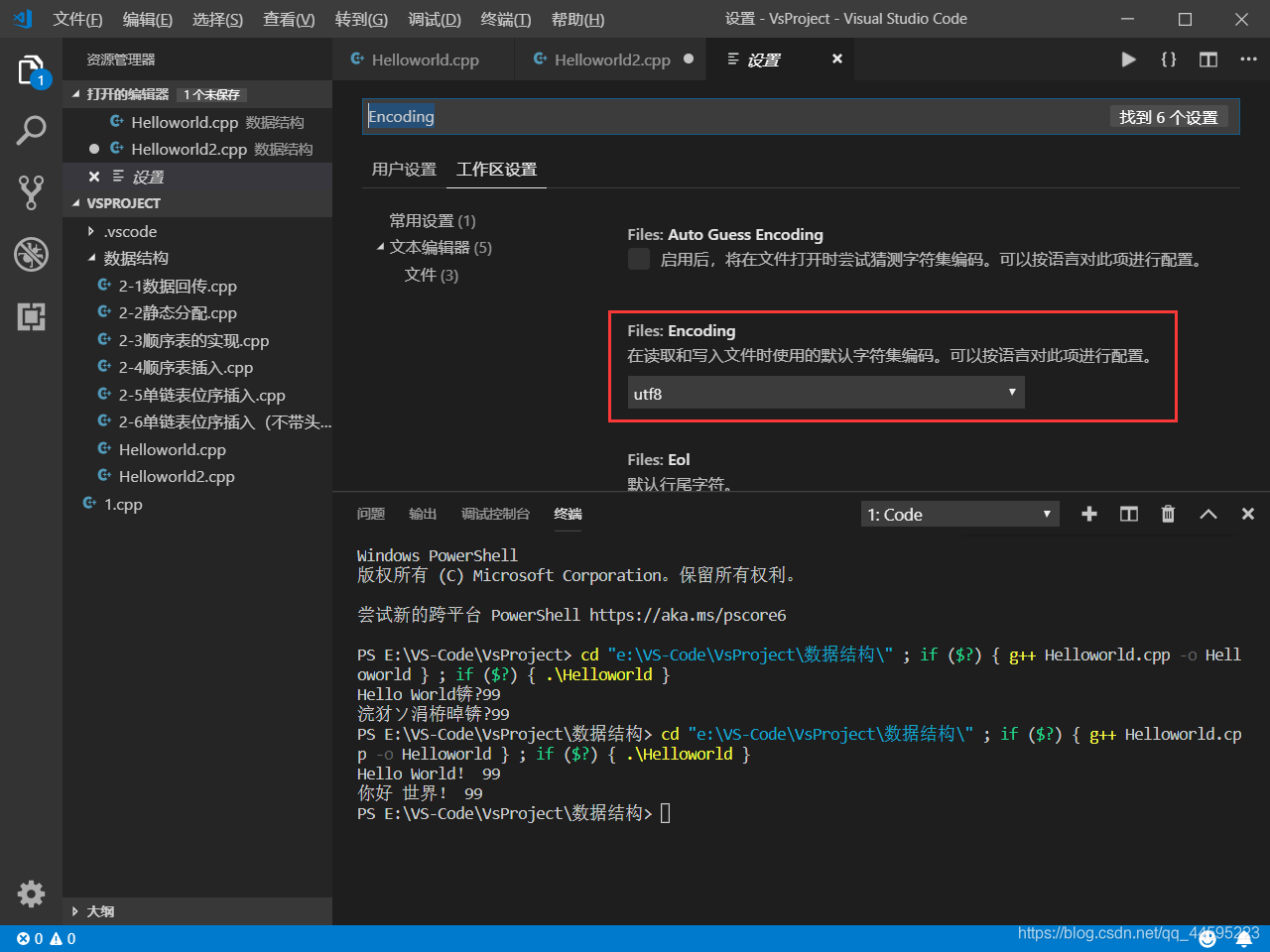Select 常用设置 (1) in settings tree
The image size is (1270, 952).
(433, 220)
